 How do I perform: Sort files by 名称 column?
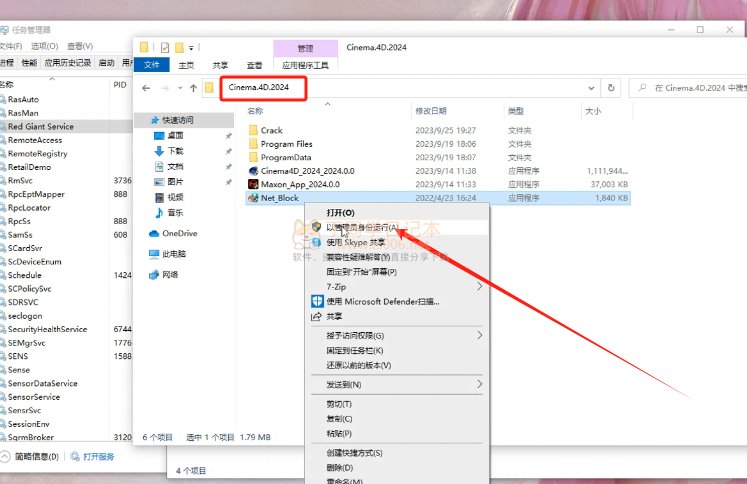click(x=255, y=111)
